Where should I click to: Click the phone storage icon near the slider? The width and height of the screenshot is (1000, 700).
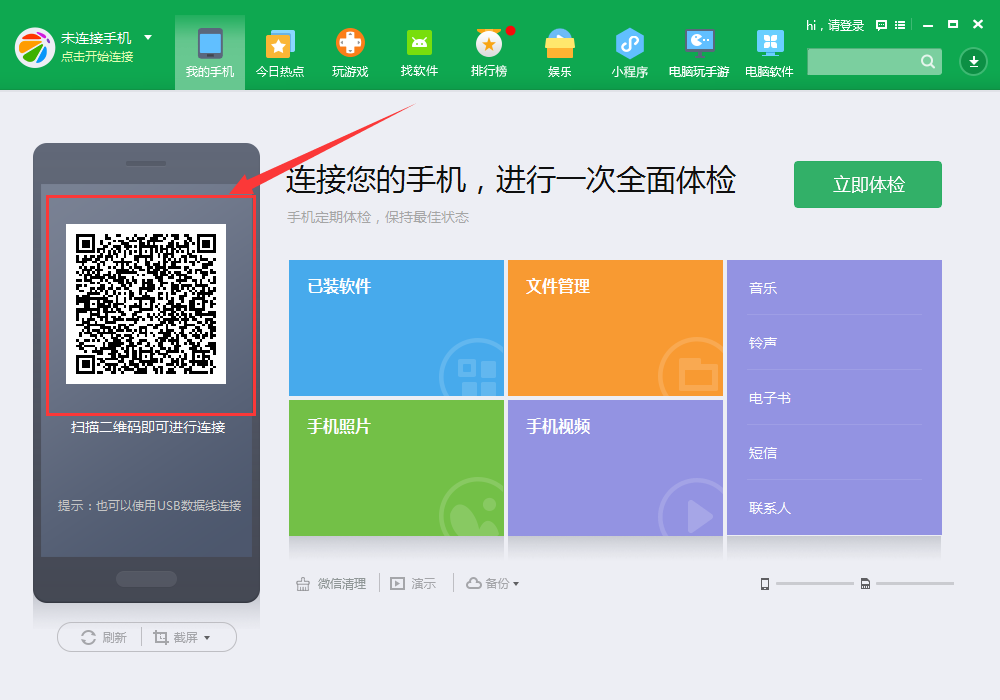pos(765,582)
